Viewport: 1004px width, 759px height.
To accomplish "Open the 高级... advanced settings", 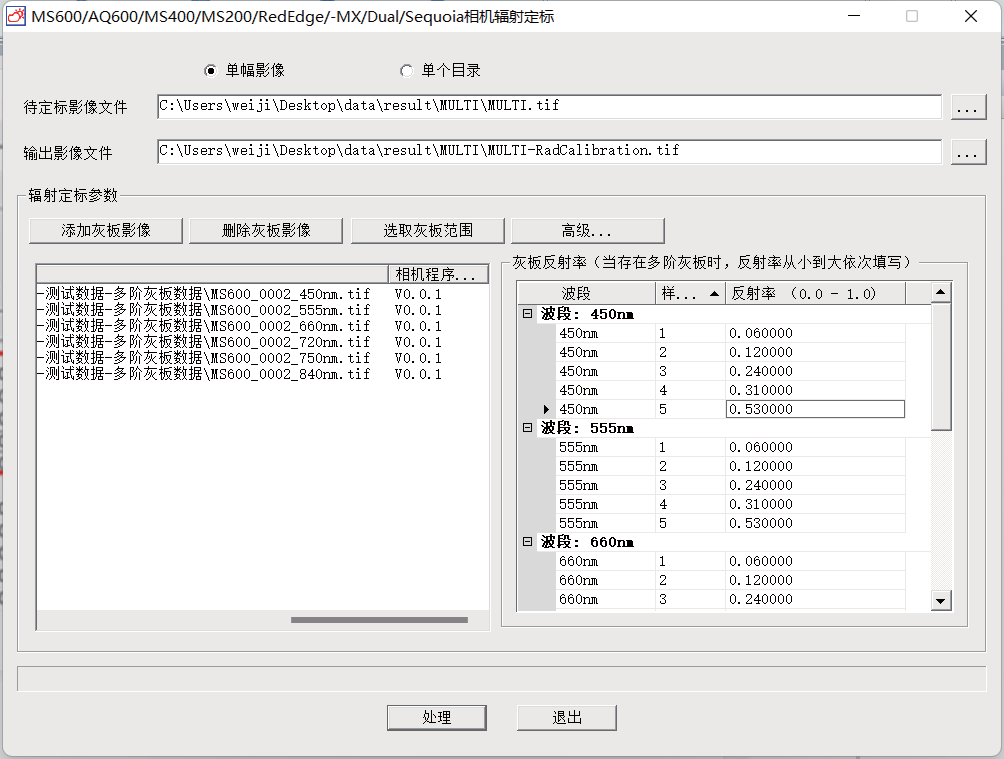I will [x=587, y=231].
